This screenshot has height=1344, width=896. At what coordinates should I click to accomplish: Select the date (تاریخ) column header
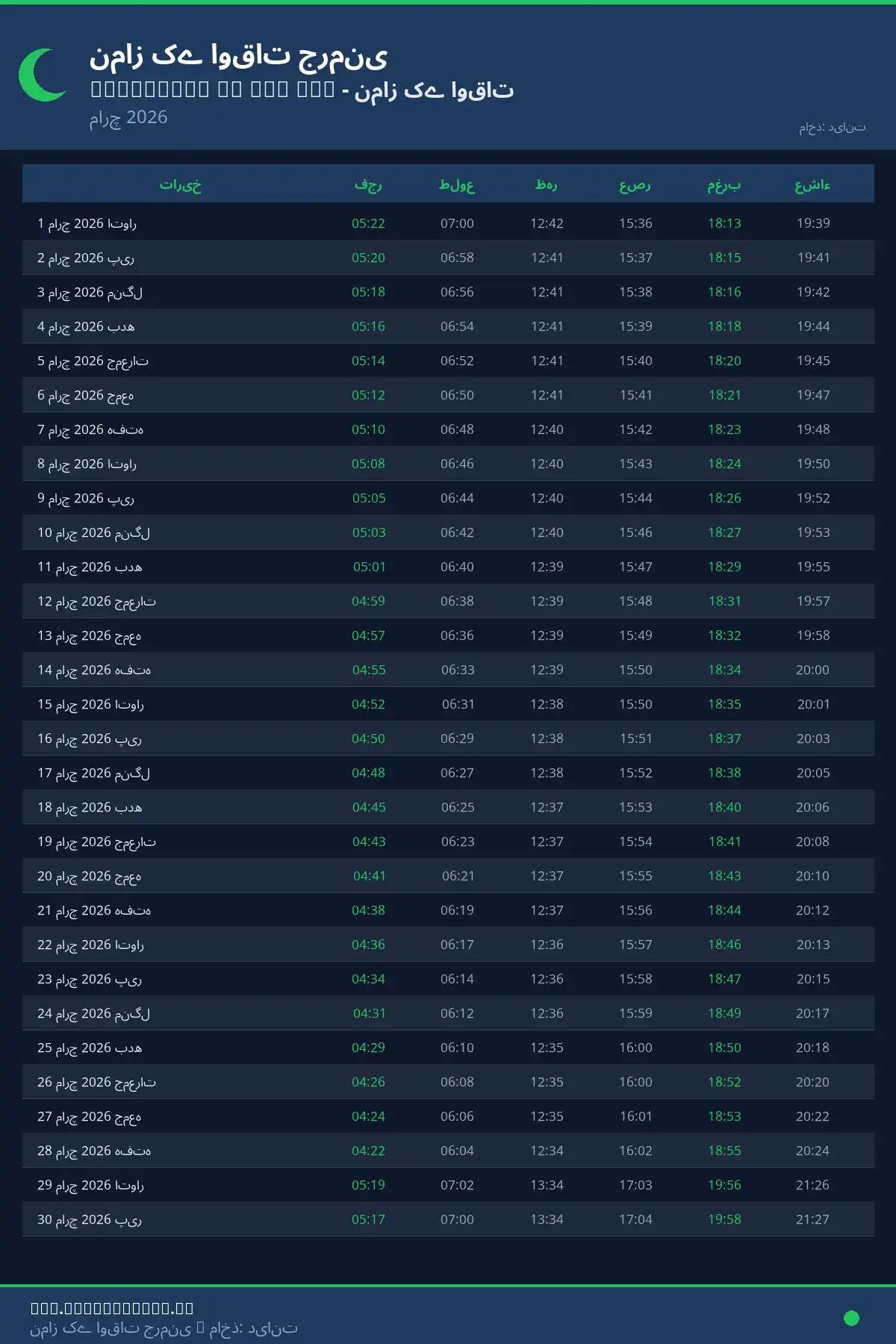pos(181,184)
